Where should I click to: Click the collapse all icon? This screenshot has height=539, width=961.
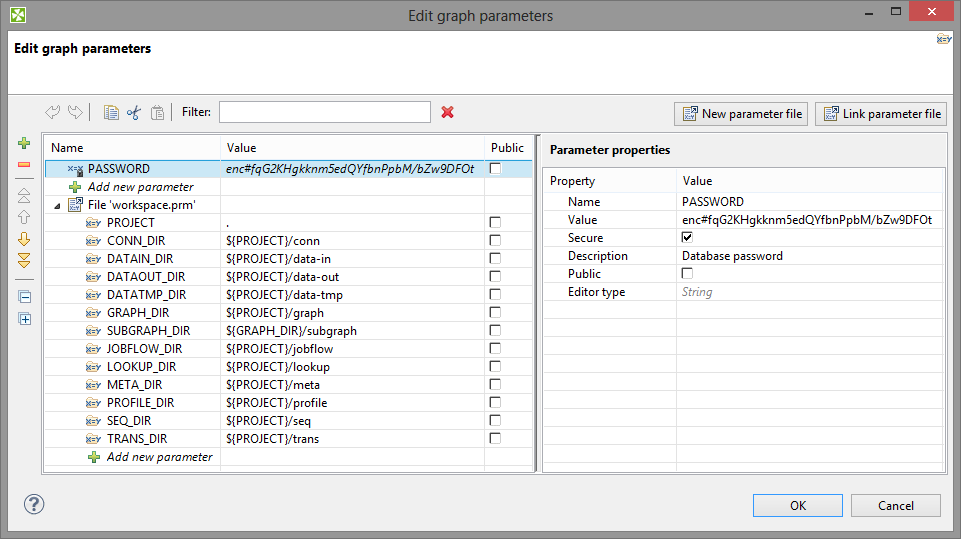25,297
